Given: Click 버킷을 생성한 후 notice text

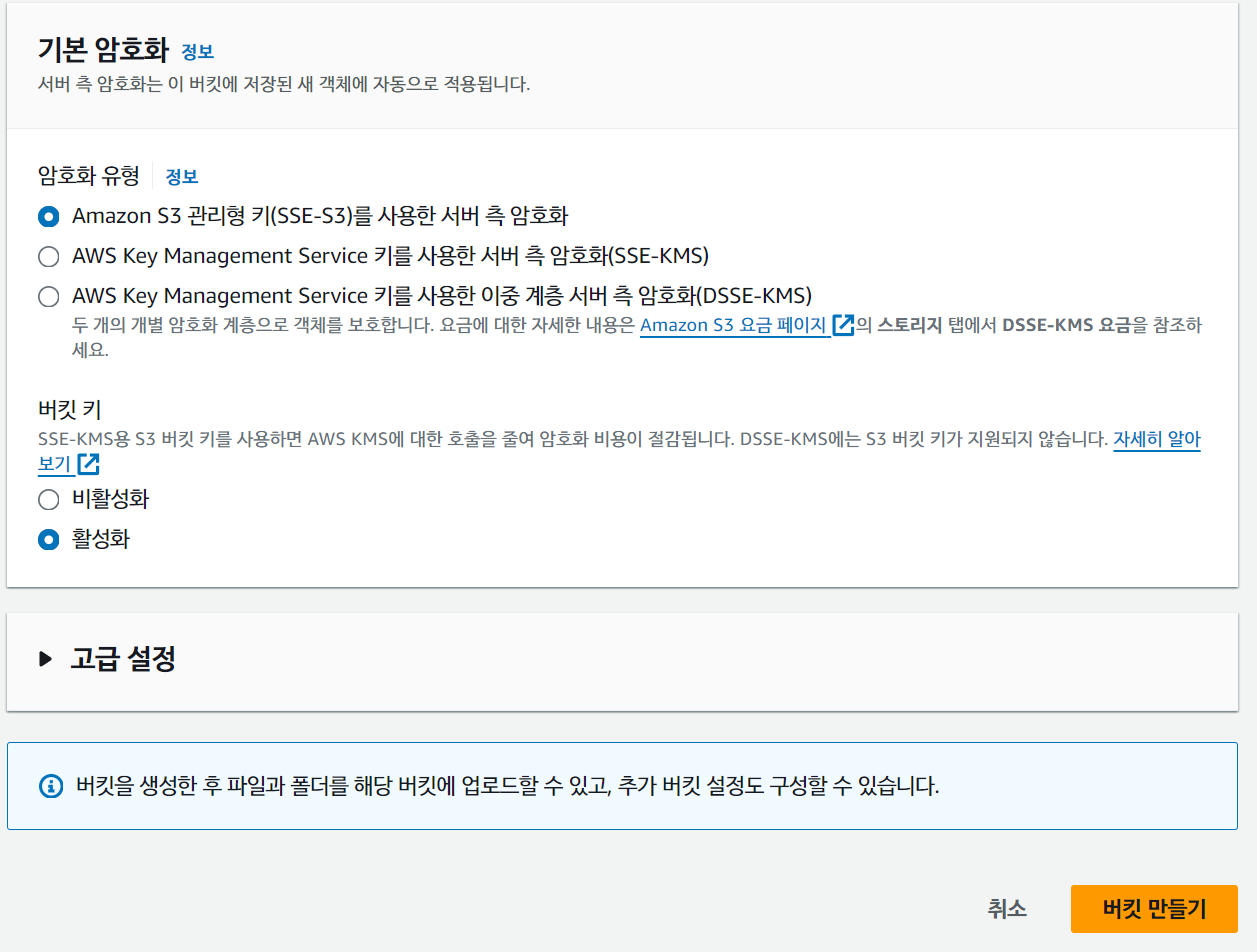Looking at the screenshot, I should 507,785.
